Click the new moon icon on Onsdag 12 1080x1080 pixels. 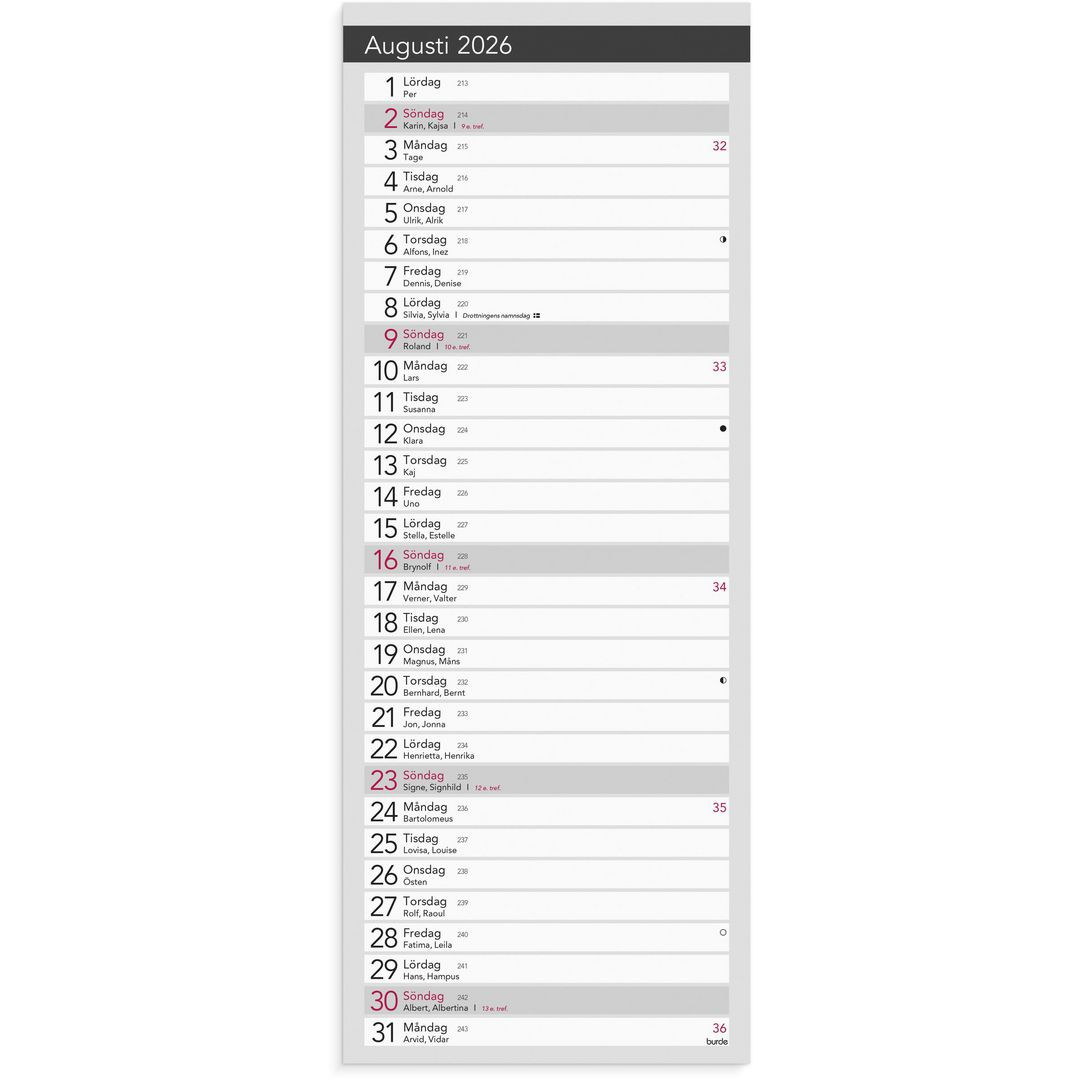pyautogui.click(x=723, y=428)
